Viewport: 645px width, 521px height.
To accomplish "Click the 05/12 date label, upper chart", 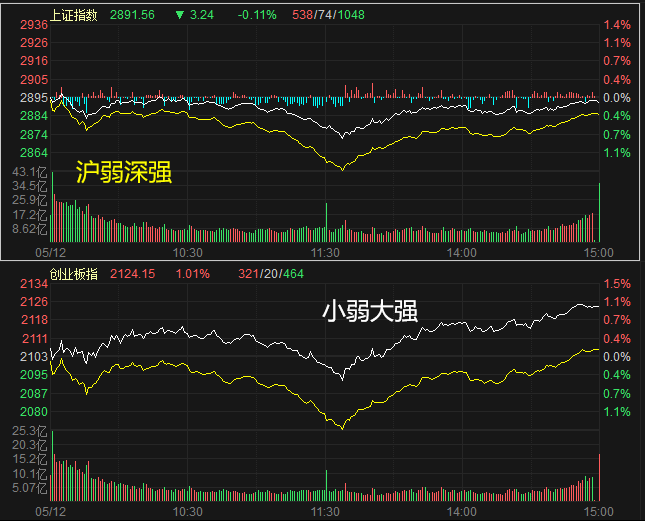I will click(51, 252).
